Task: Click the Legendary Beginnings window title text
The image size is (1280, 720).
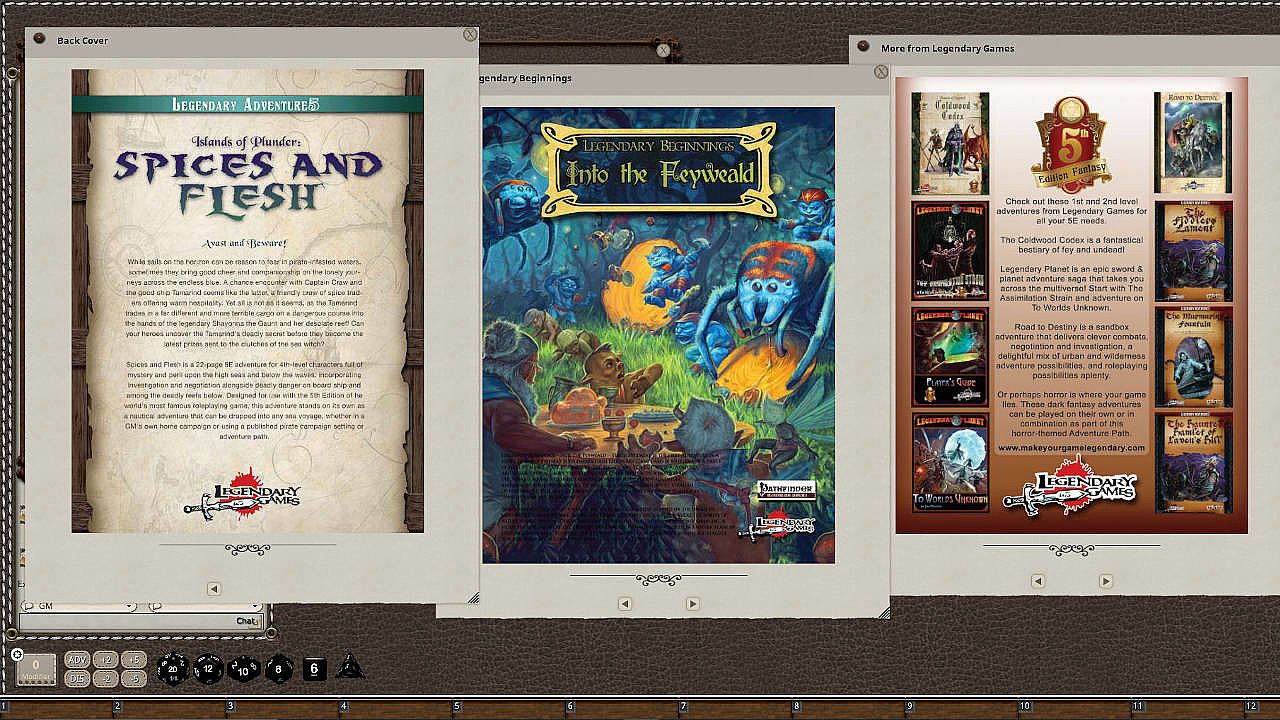Action: (527, 78)
